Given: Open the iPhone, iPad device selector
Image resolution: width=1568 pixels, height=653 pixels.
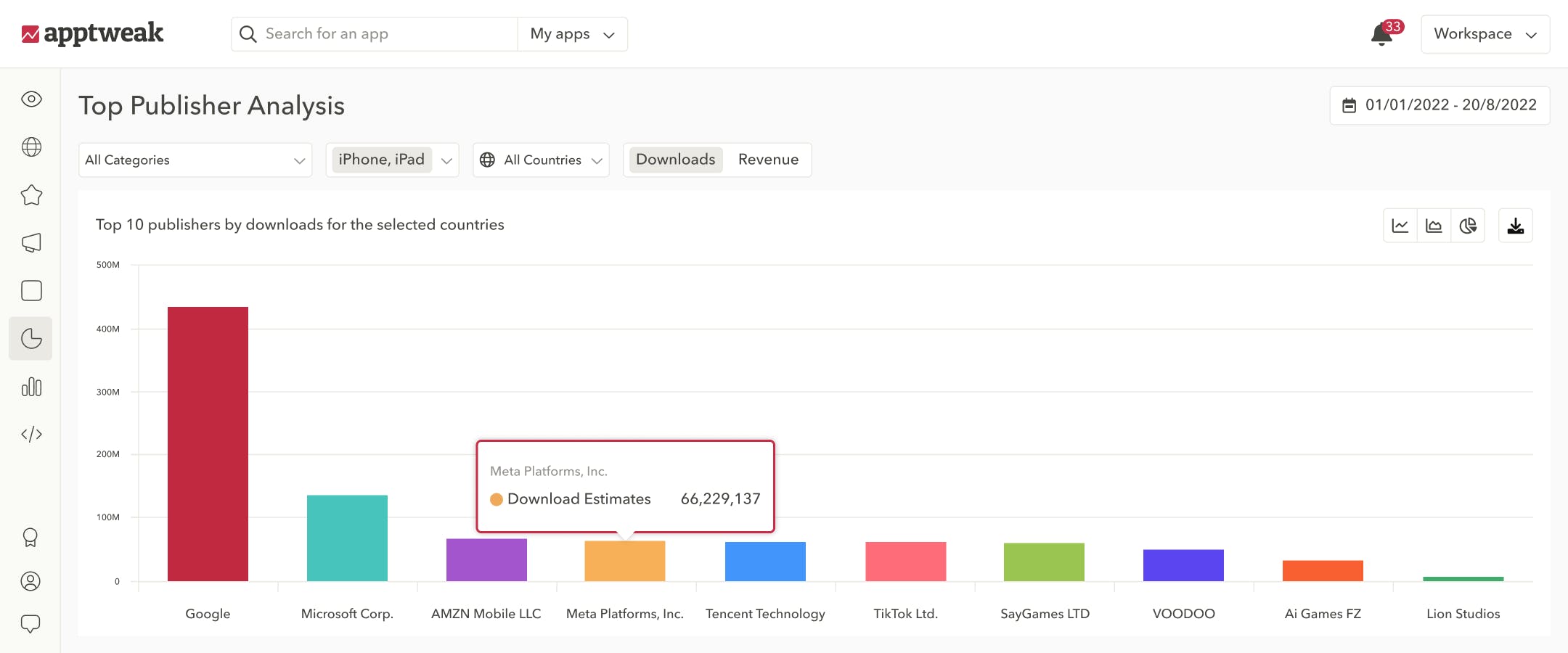Looking at the screenshot, I should [x=392, y=160].
